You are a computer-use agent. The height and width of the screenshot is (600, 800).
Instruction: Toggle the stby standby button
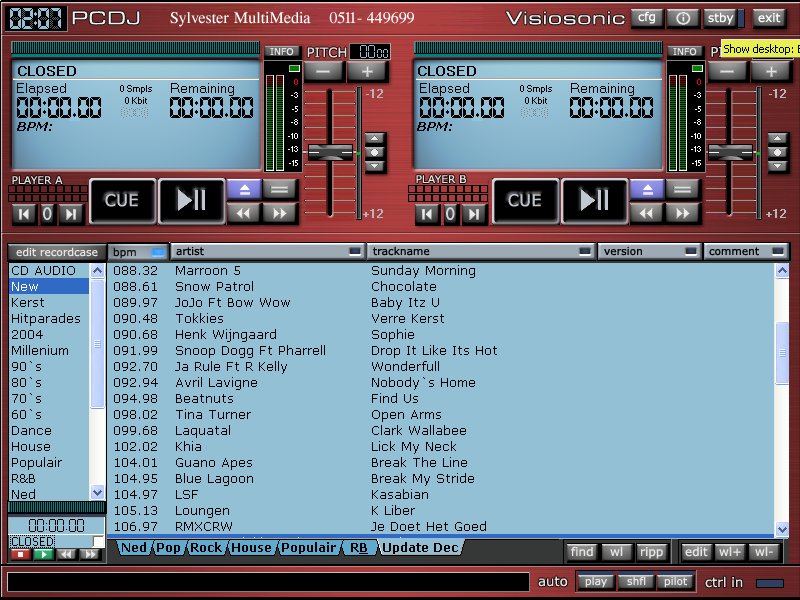point(719,18)
